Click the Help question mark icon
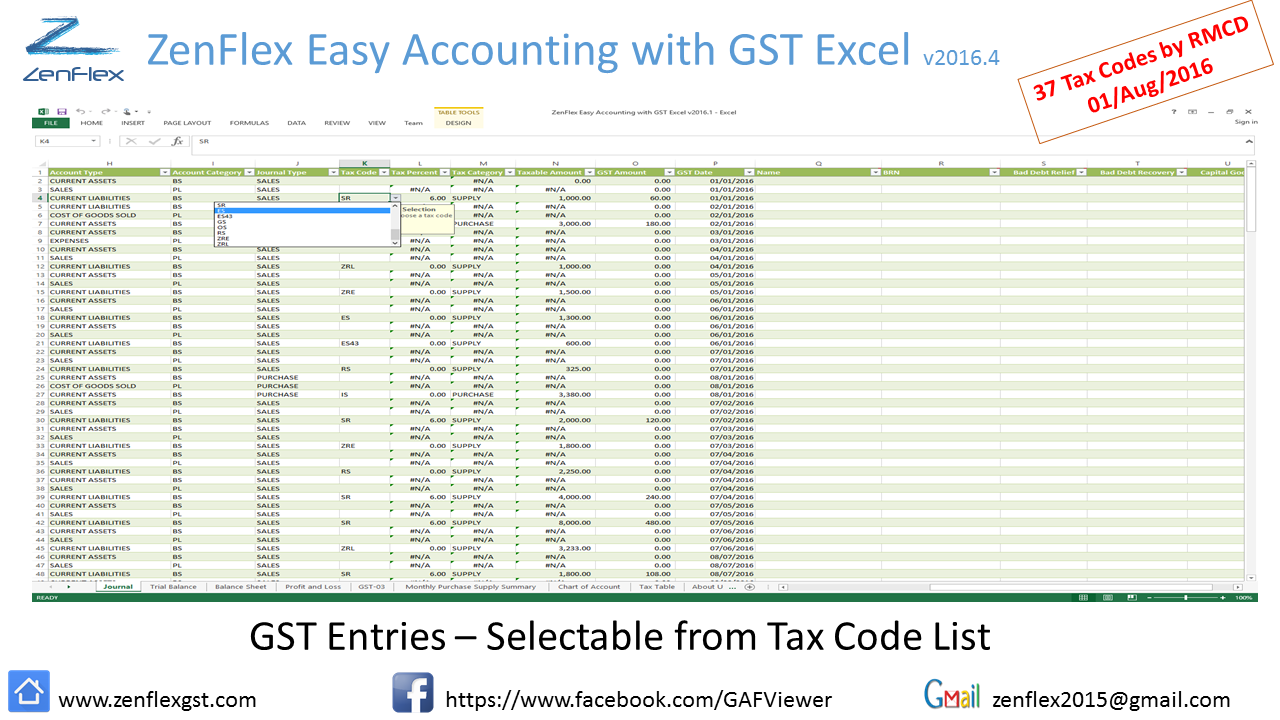 click(1173, 112)
